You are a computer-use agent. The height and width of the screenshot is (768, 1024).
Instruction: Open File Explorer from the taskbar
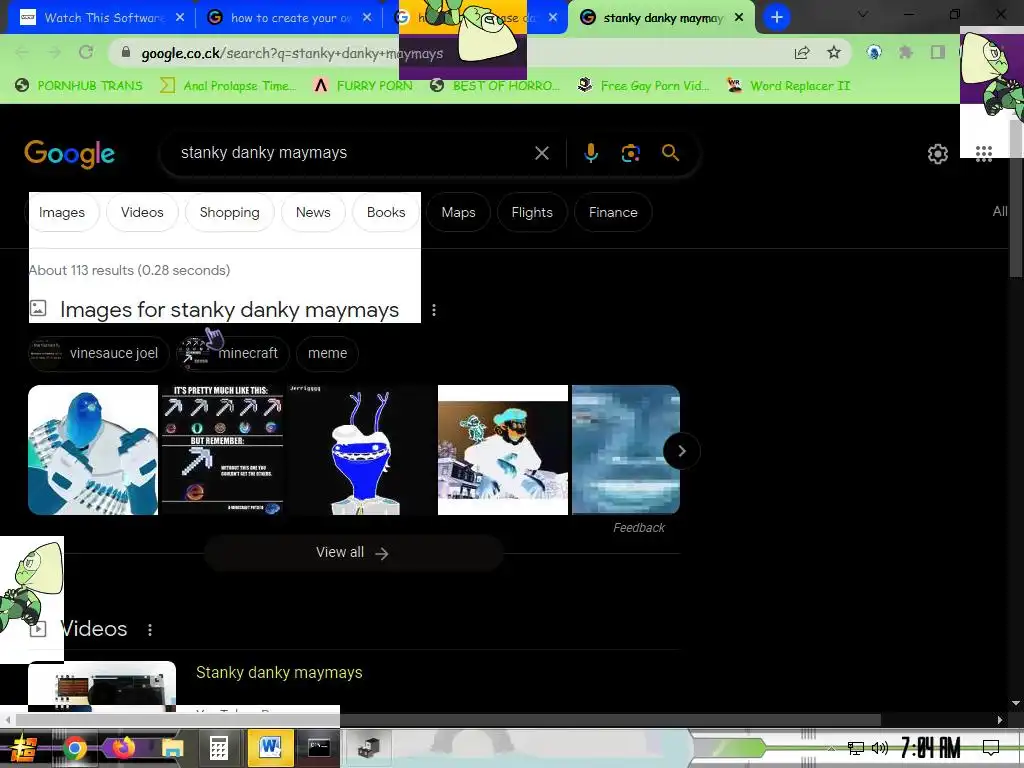[x=172, y=748]
